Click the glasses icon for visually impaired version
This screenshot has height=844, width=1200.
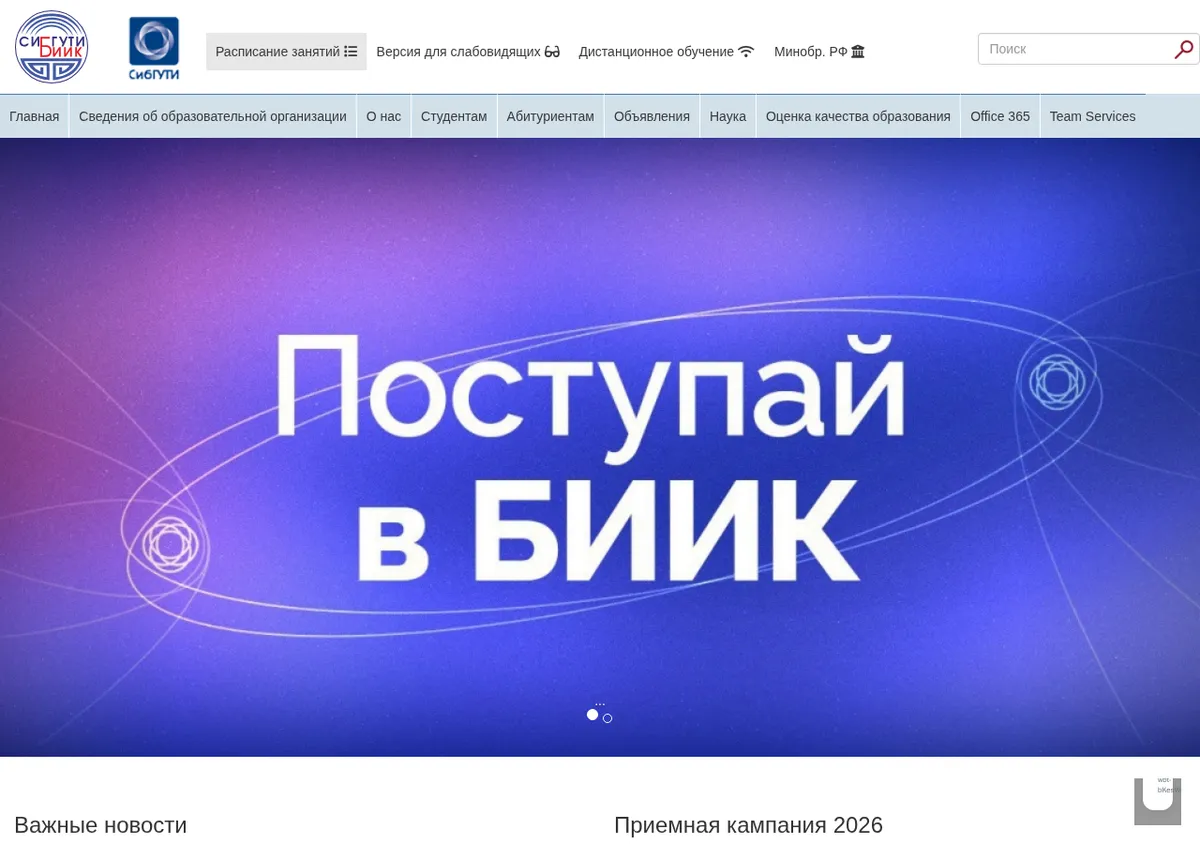point(552,52)
